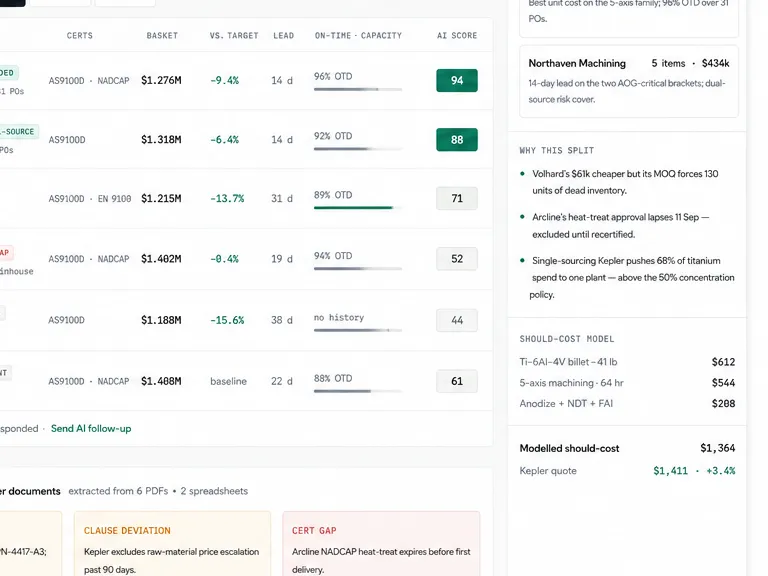The image size is (768, 576).
Task: Sort by the BASKET column header
Action: 162,36
